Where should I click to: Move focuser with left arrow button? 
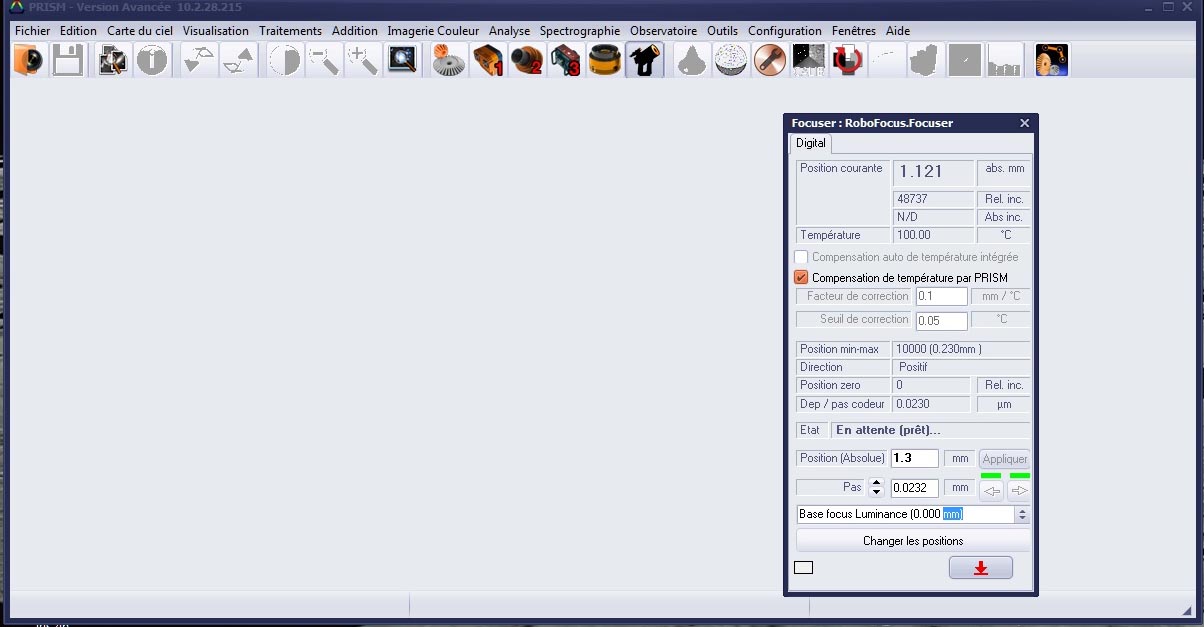click(991, 490)
